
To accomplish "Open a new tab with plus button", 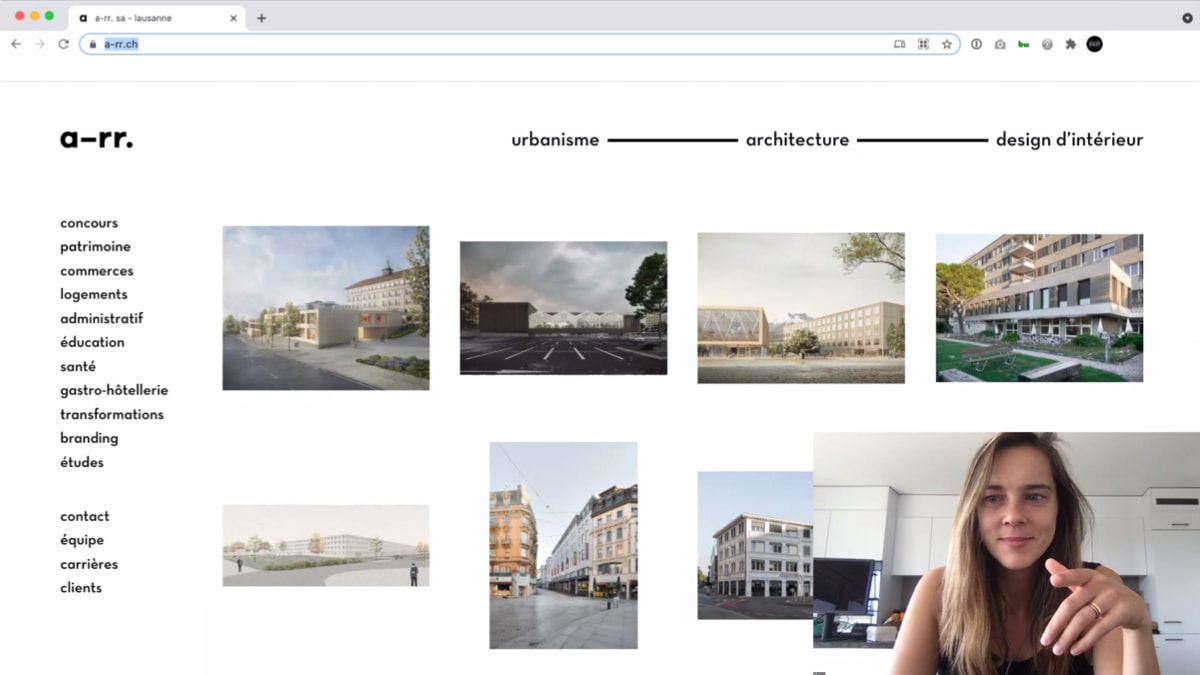I will (261, 18).
